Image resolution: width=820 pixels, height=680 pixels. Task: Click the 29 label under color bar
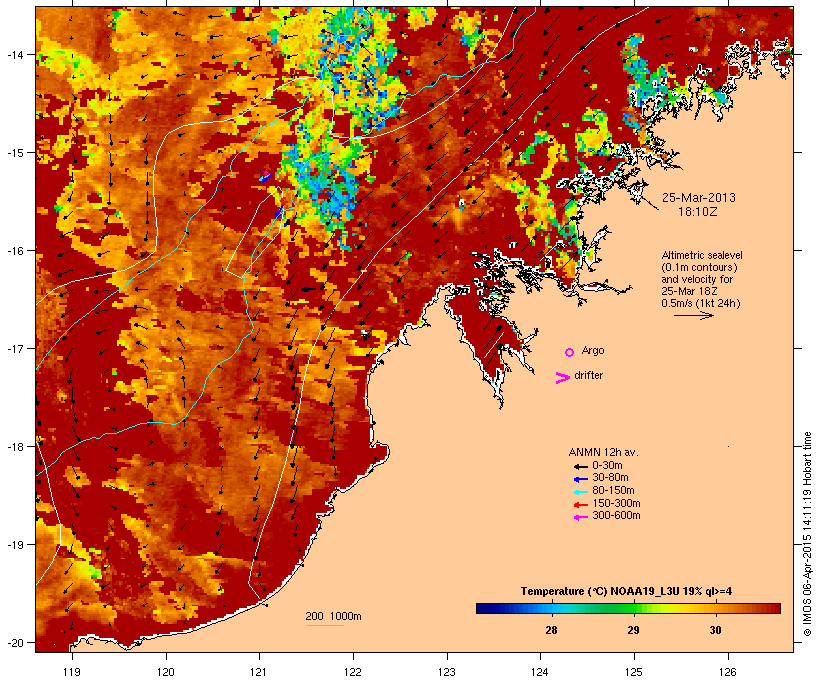click(x=633, y=630)
